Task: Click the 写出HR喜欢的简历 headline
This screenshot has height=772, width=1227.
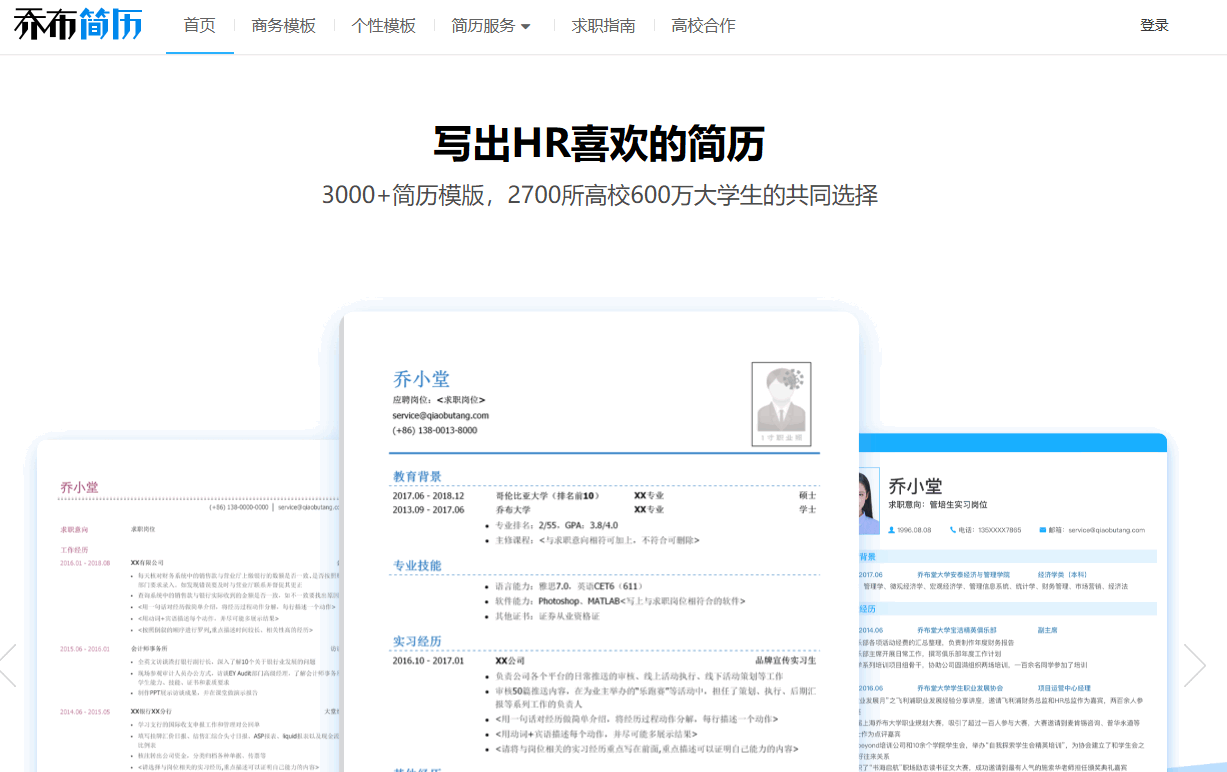Action: [599, 144]
